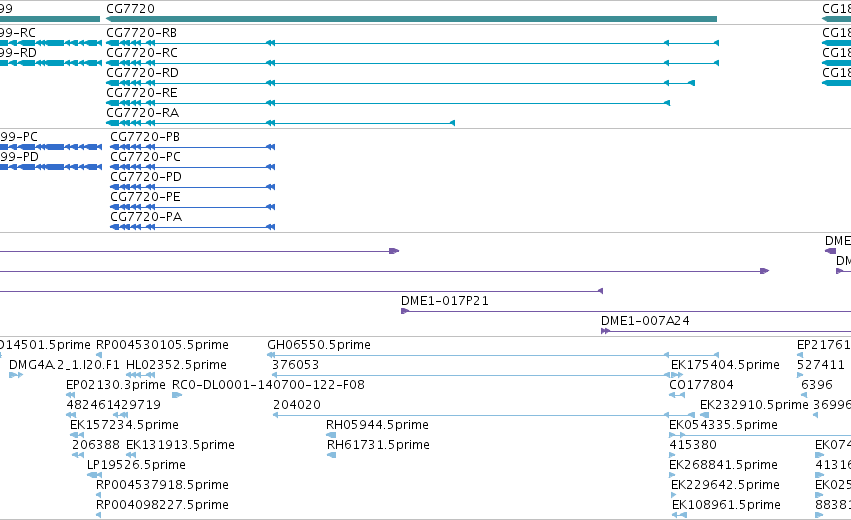
Task: Click the CG7720 gene label
Action: (130, 9)
